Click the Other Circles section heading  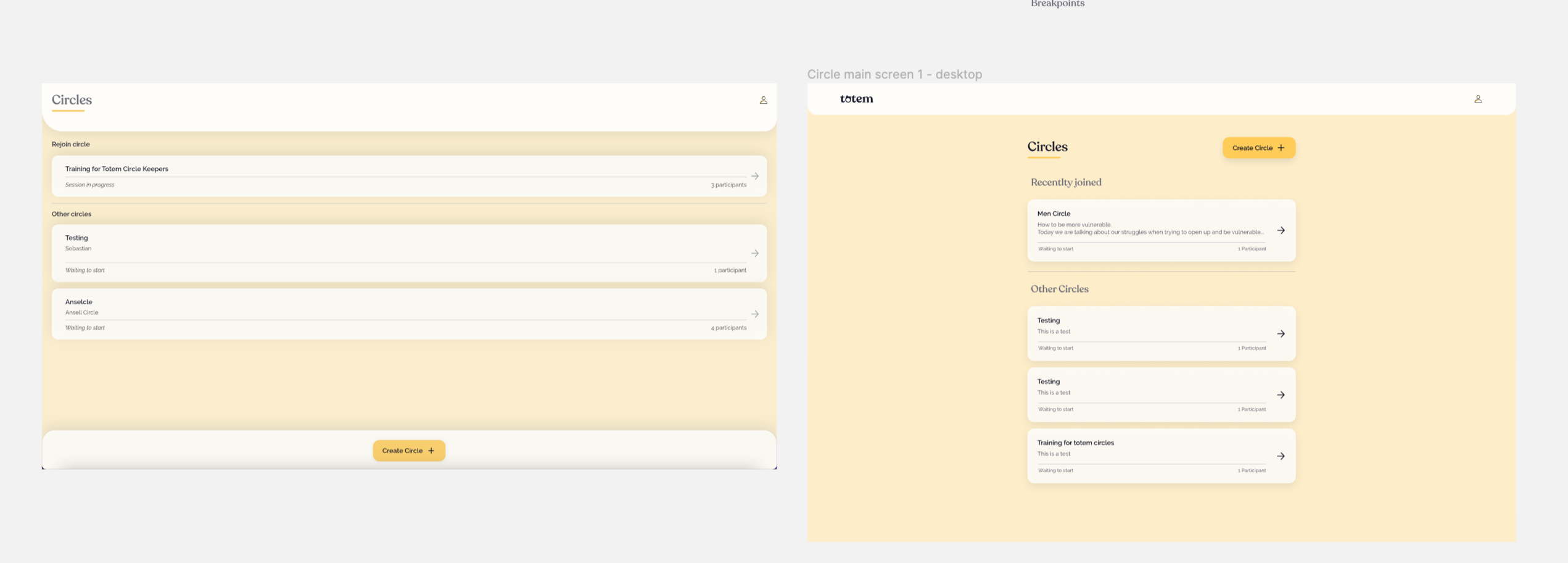(x=1058, y=288)
